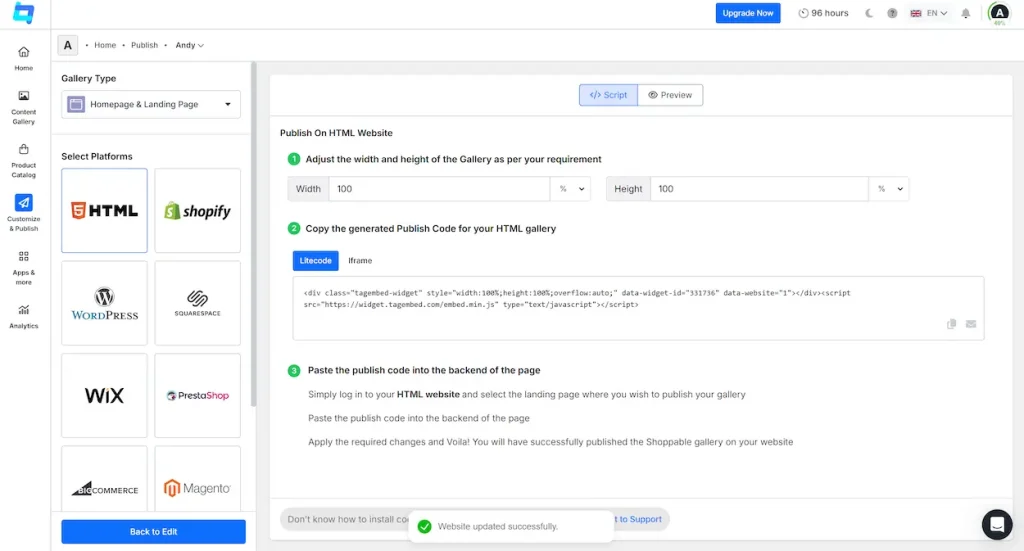Open notifications bell icon

point(965,13)
